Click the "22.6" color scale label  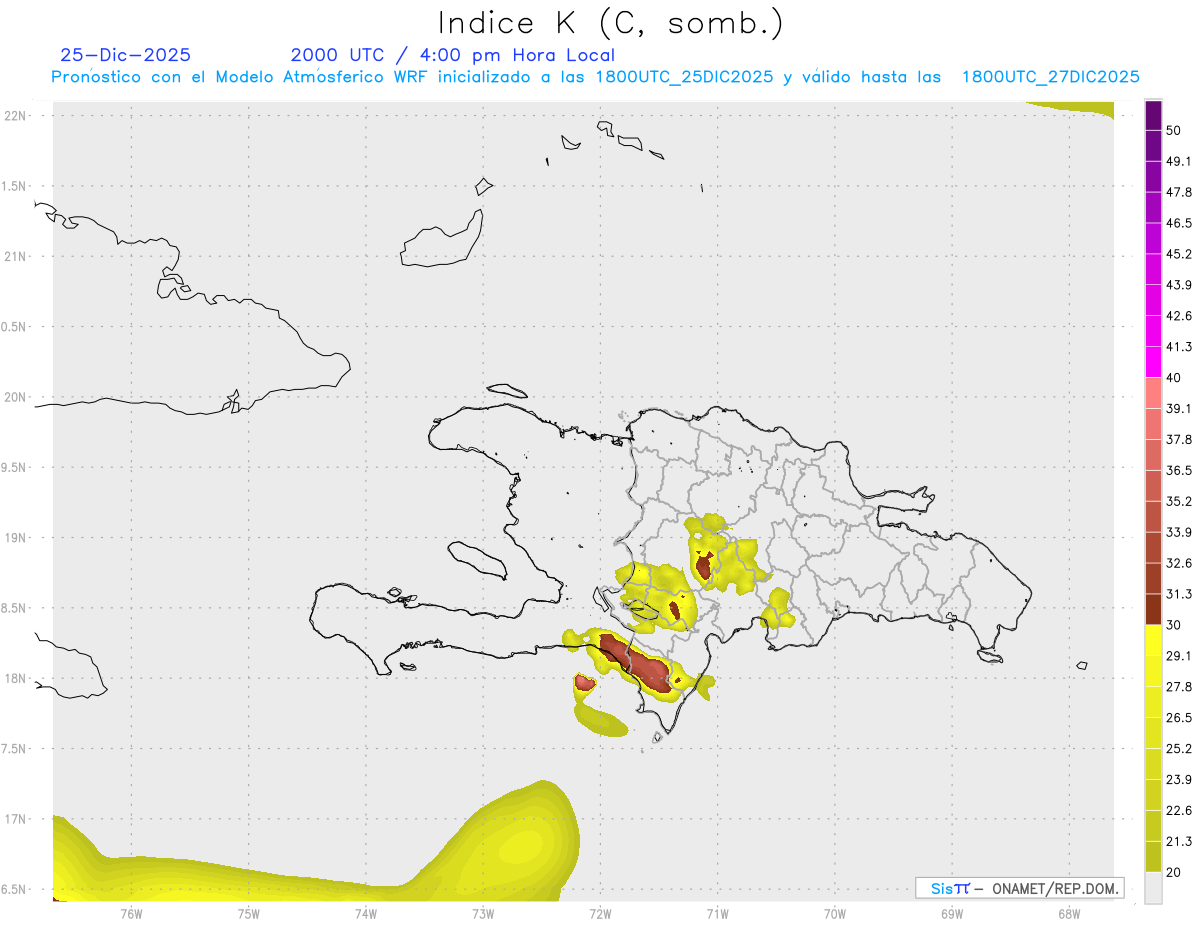pyautogui.click(x=1179, y=811)
